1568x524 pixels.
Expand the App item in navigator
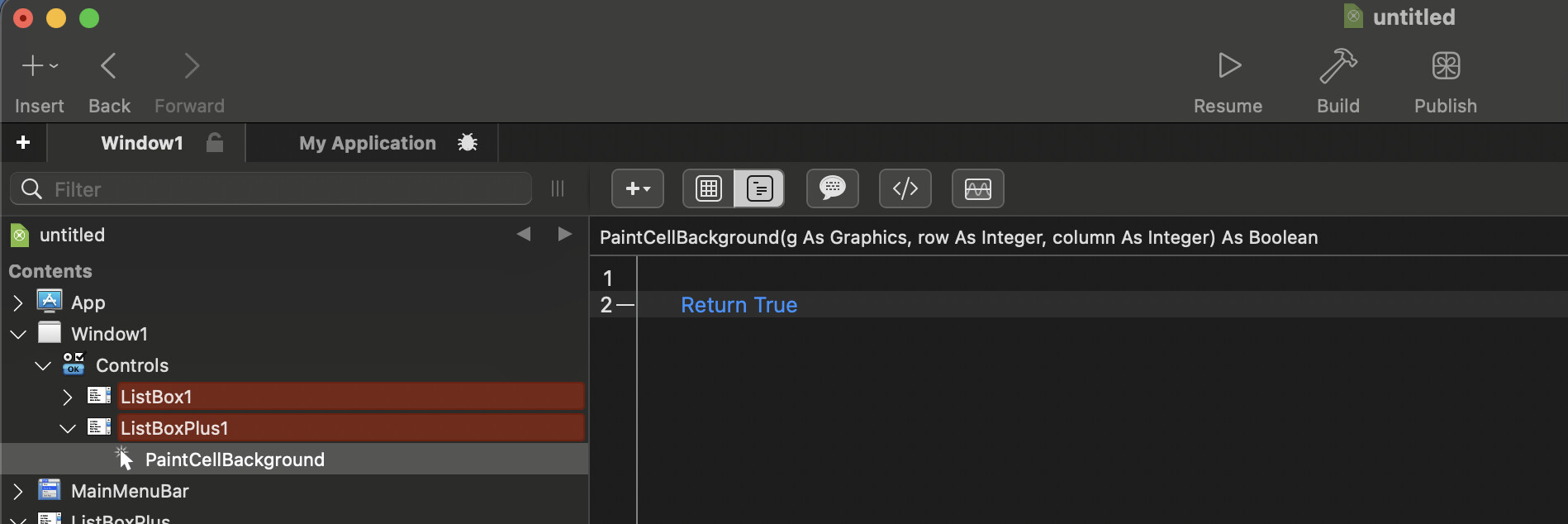(18, 303)
